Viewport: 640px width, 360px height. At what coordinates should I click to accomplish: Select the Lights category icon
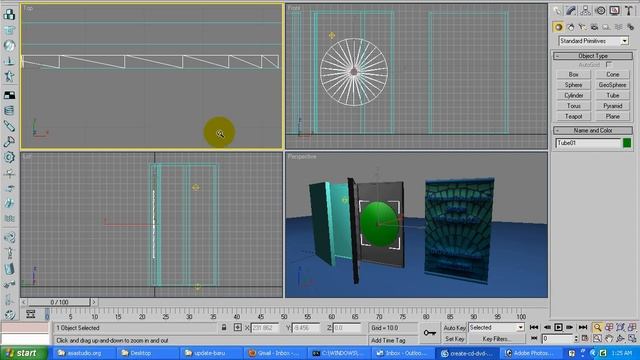coord(582,27)
